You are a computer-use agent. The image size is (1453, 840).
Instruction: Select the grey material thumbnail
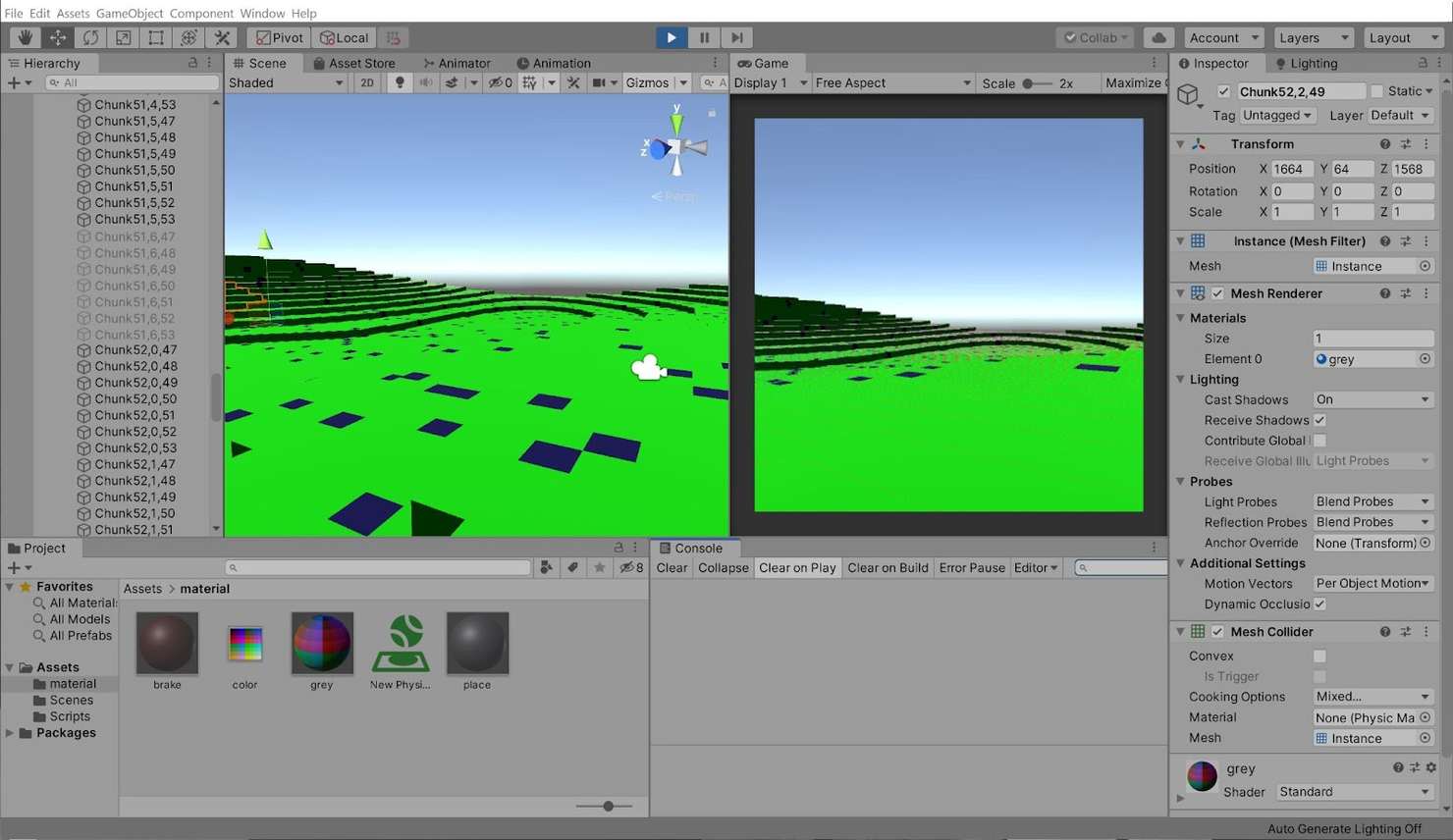322,644
